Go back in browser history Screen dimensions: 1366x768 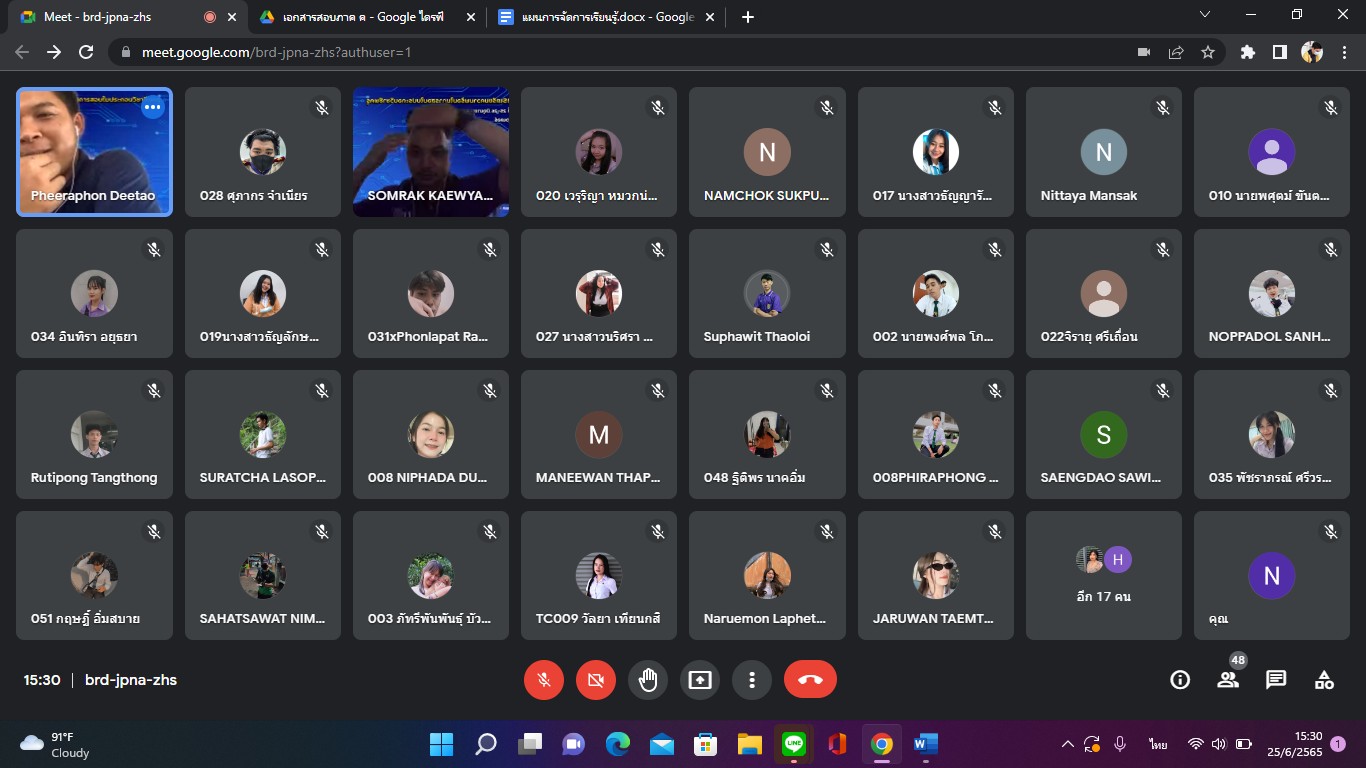(x=22, y=52)
